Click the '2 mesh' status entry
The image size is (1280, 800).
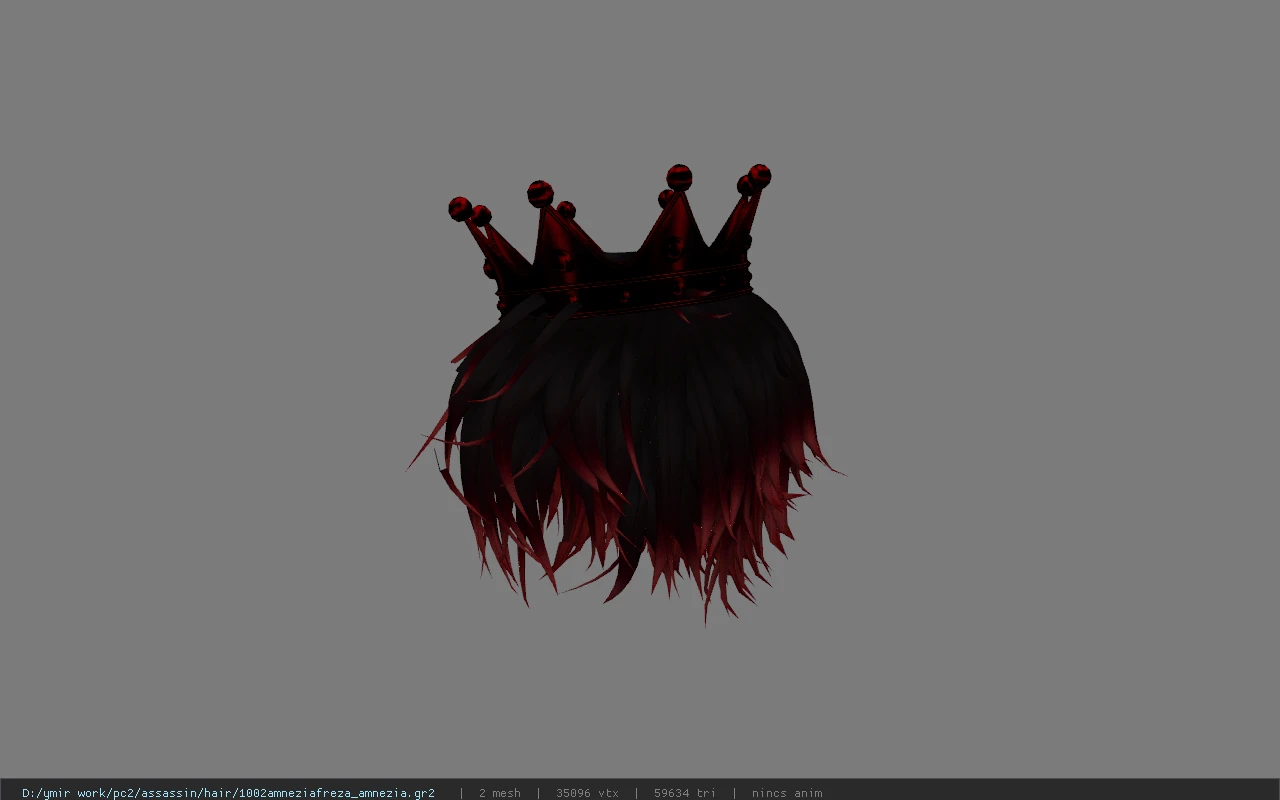coord(499,793)
